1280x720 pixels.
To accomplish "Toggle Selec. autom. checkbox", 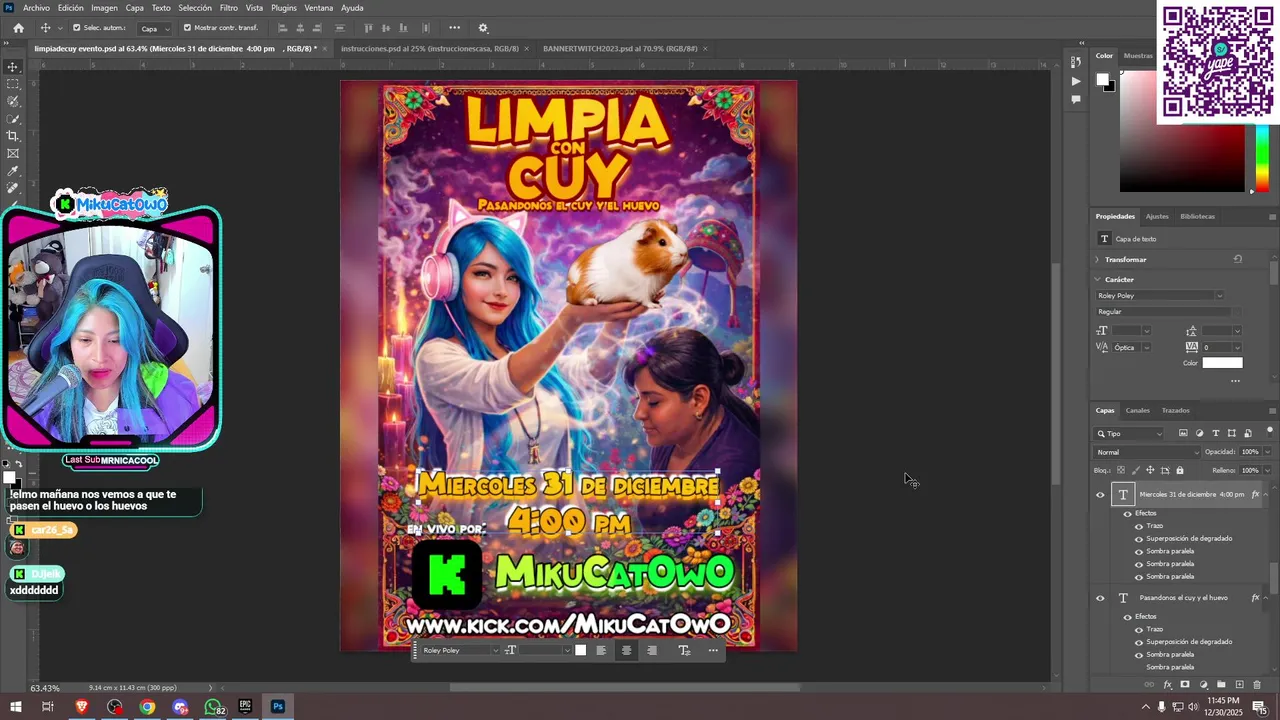I will tap(76, 28).
